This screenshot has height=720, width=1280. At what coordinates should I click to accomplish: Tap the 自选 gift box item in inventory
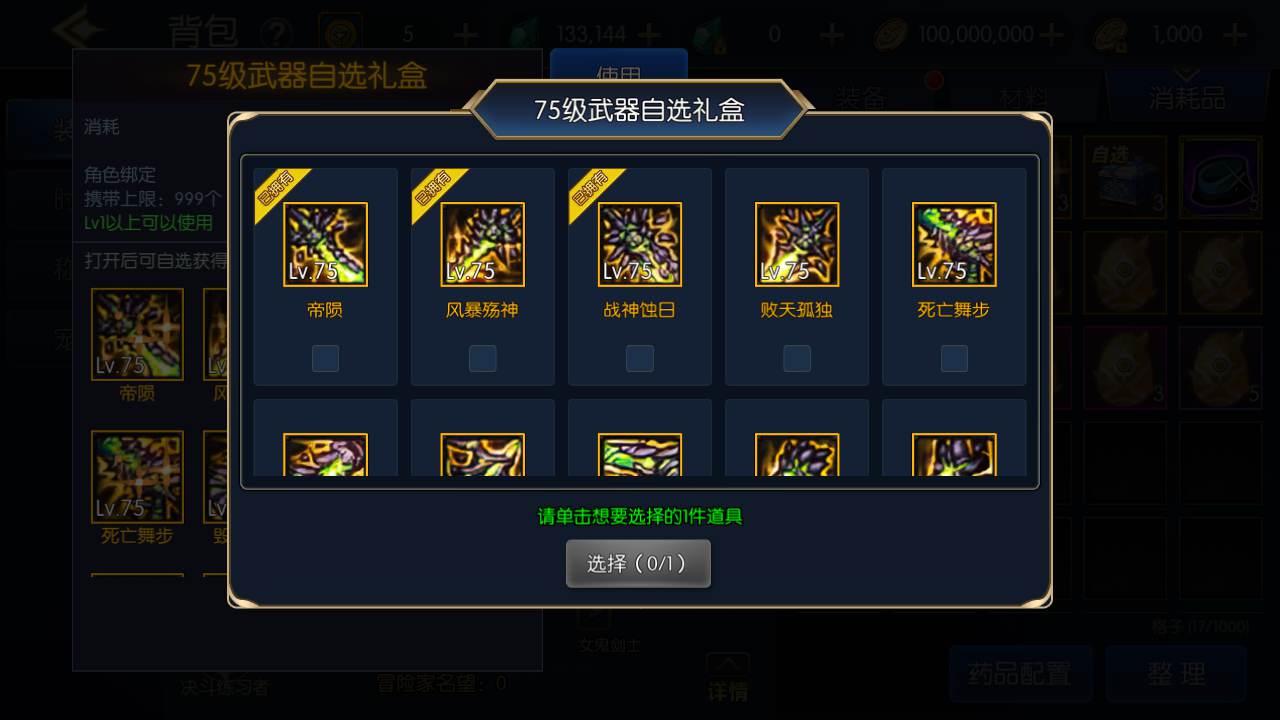point(1125,177)
